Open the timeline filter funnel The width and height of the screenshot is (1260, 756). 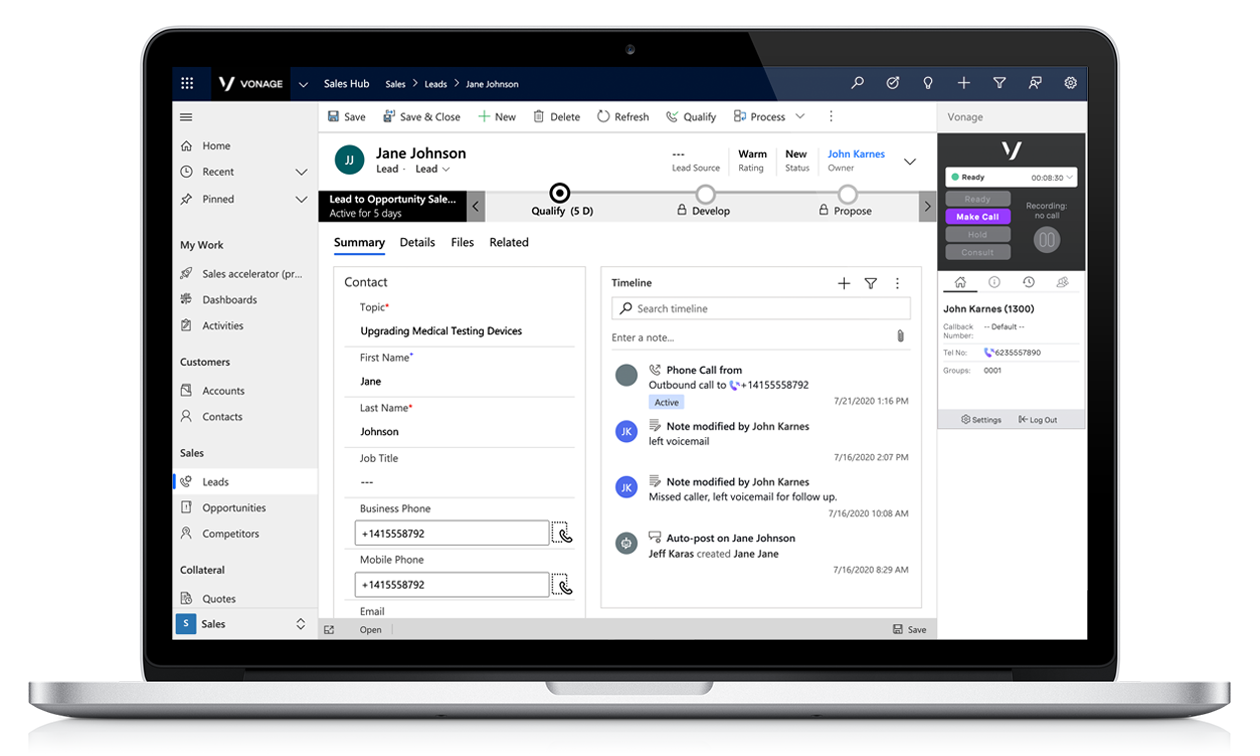(871, 284)
